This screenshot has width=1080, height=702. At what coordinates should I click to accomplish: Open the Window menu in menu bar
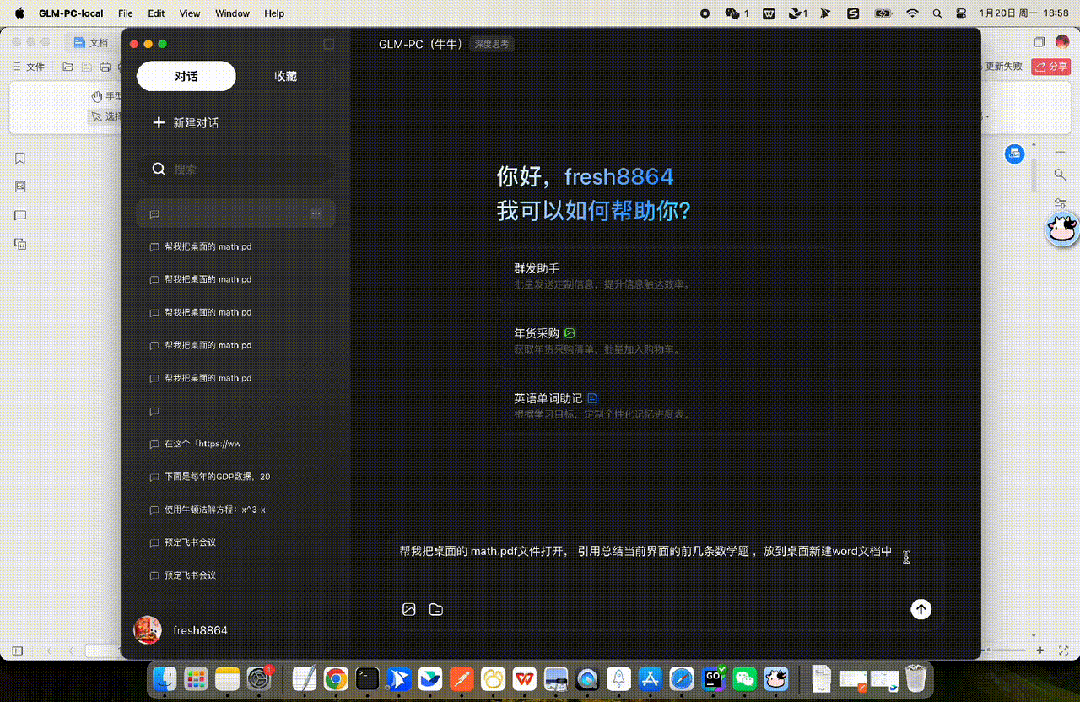pyautogui.click(x=232, y=13)
